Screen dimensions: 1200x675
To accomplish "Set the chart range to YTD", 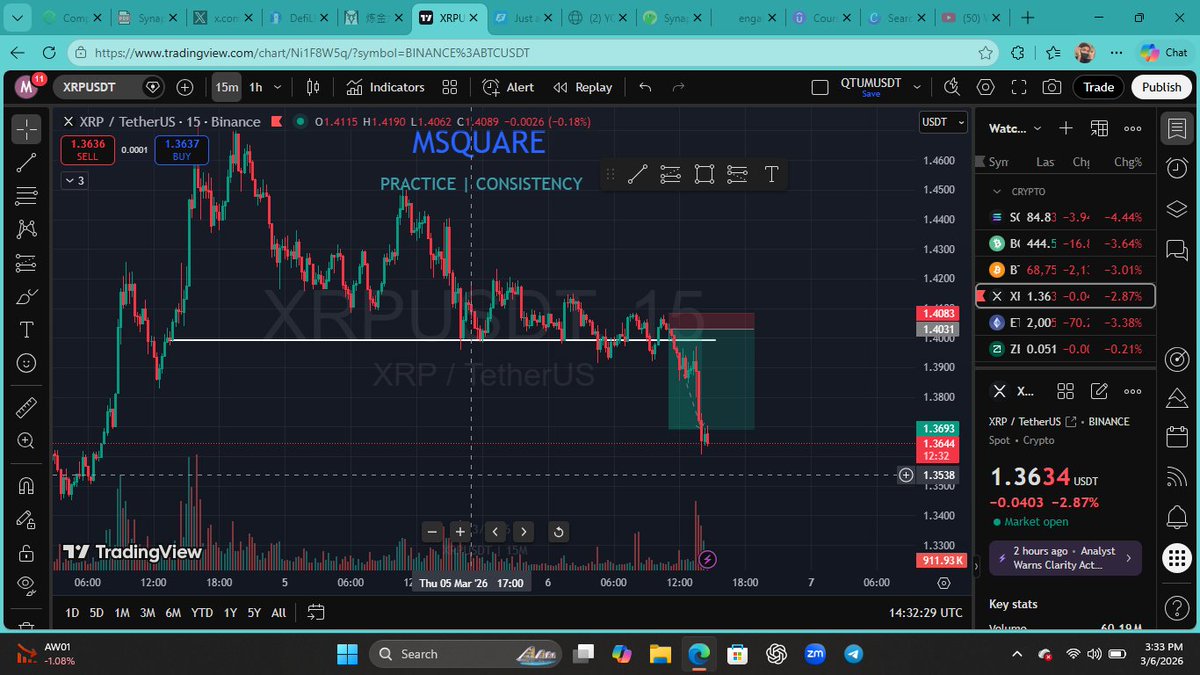I will pyautogui.click(x=202, y=612).
